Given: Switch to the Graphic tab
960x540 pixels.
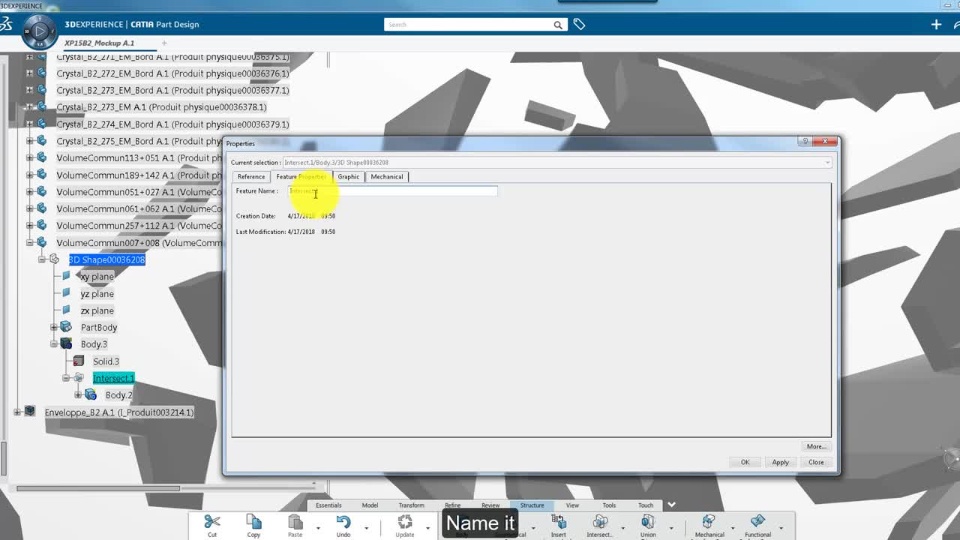Looking at the screenshot, I should tap(348, 176).
